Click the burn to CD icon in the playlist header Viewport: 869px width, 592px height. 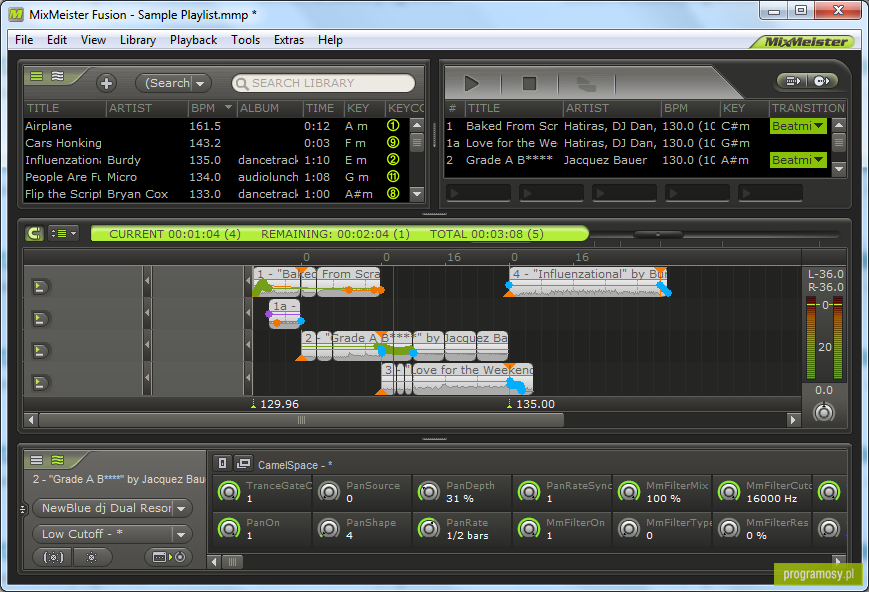[x=821, y=81]
